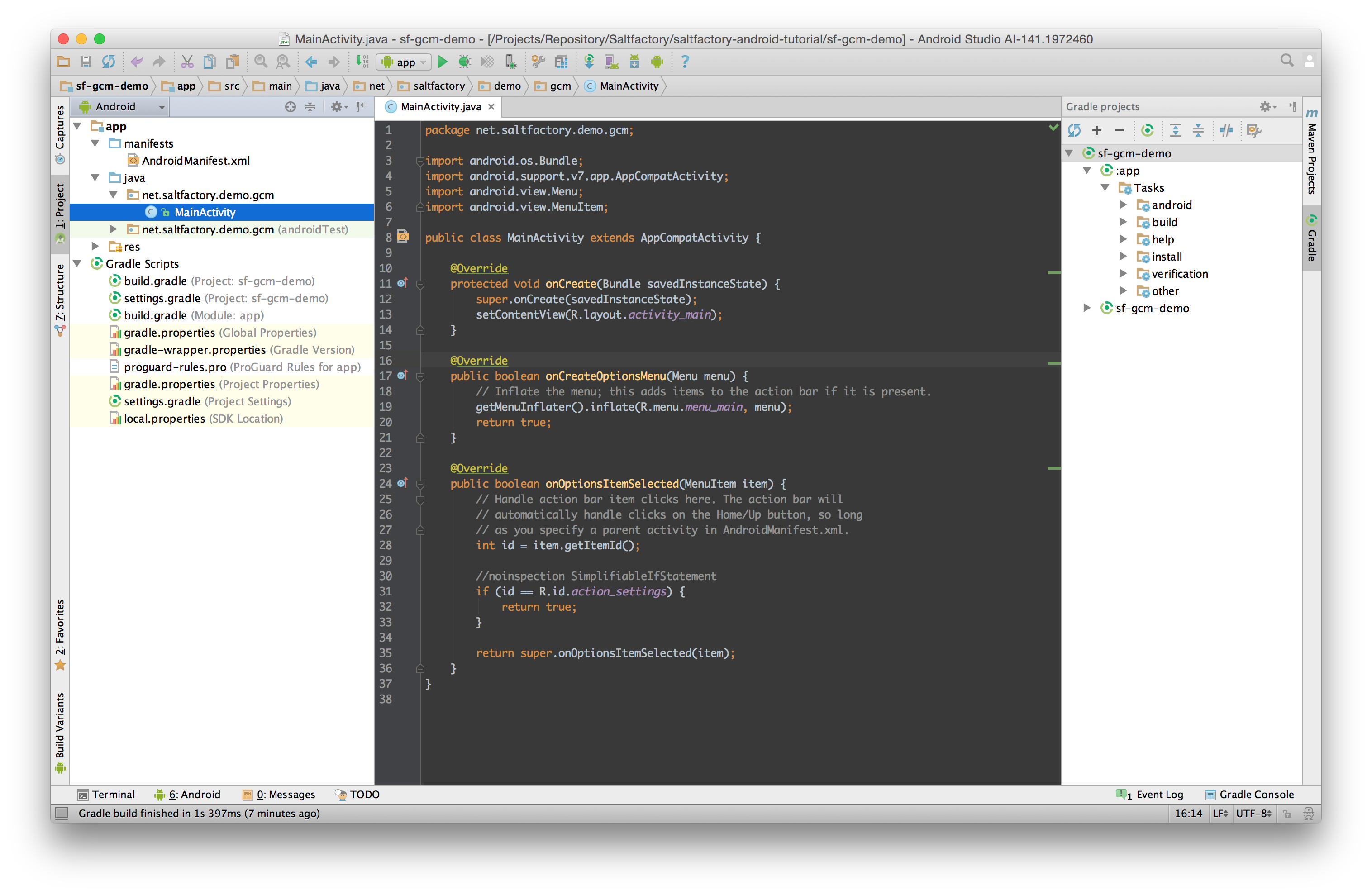
Task: Open Project Structure icon in main toolbar
Action: click(x=561, y=62)
